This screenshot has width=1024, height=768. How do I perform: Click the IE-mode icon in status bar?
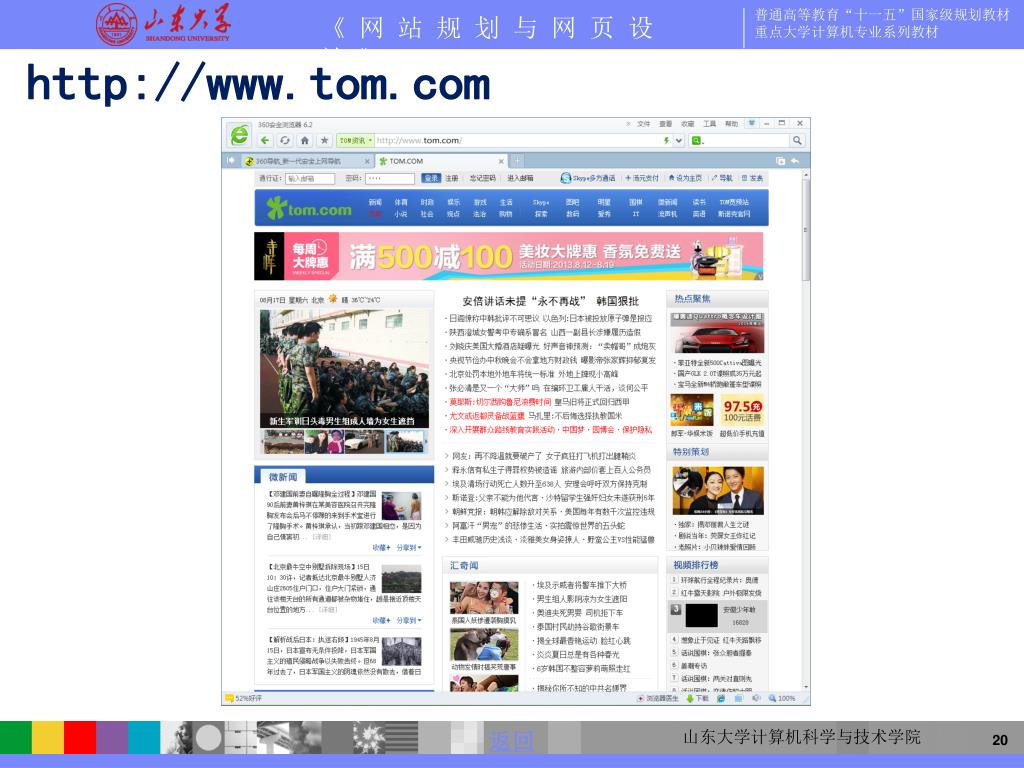tap(721, 698)
